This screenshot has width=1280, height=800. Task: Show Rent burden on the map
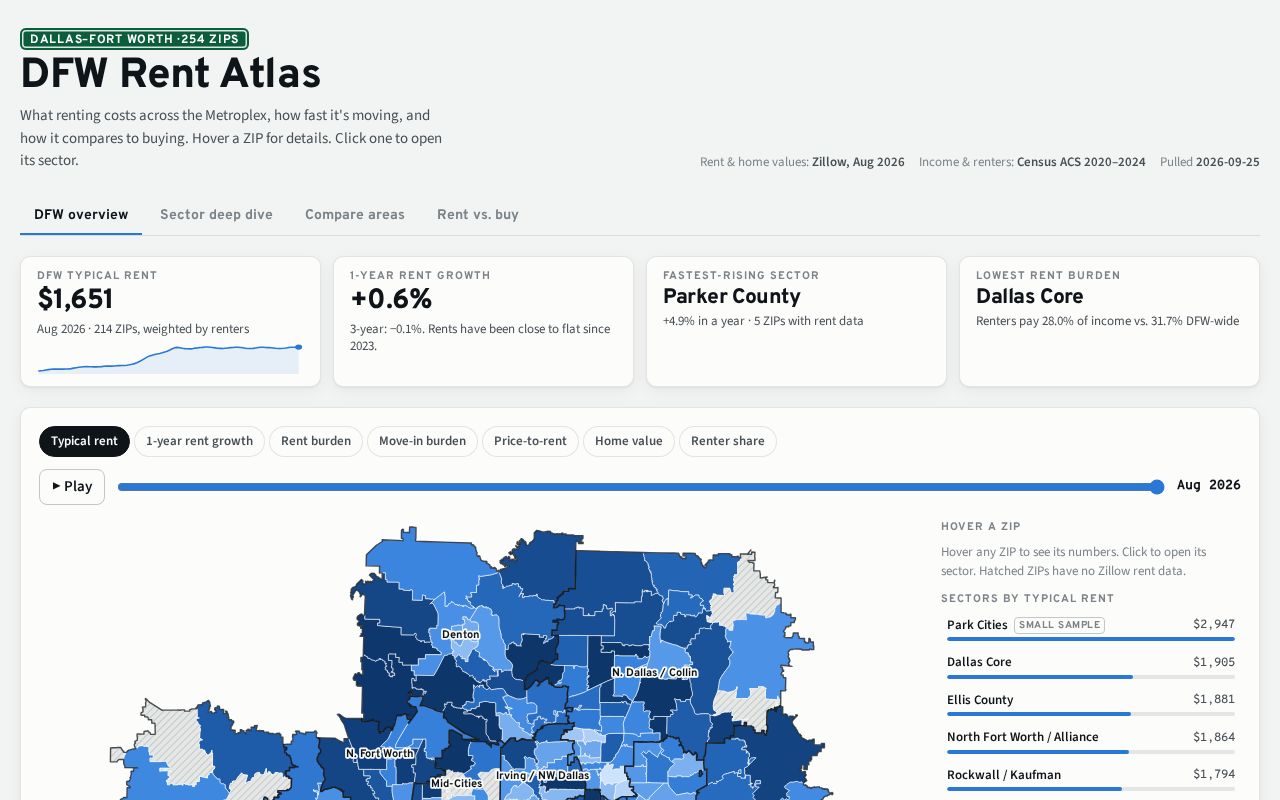point(316,441)
